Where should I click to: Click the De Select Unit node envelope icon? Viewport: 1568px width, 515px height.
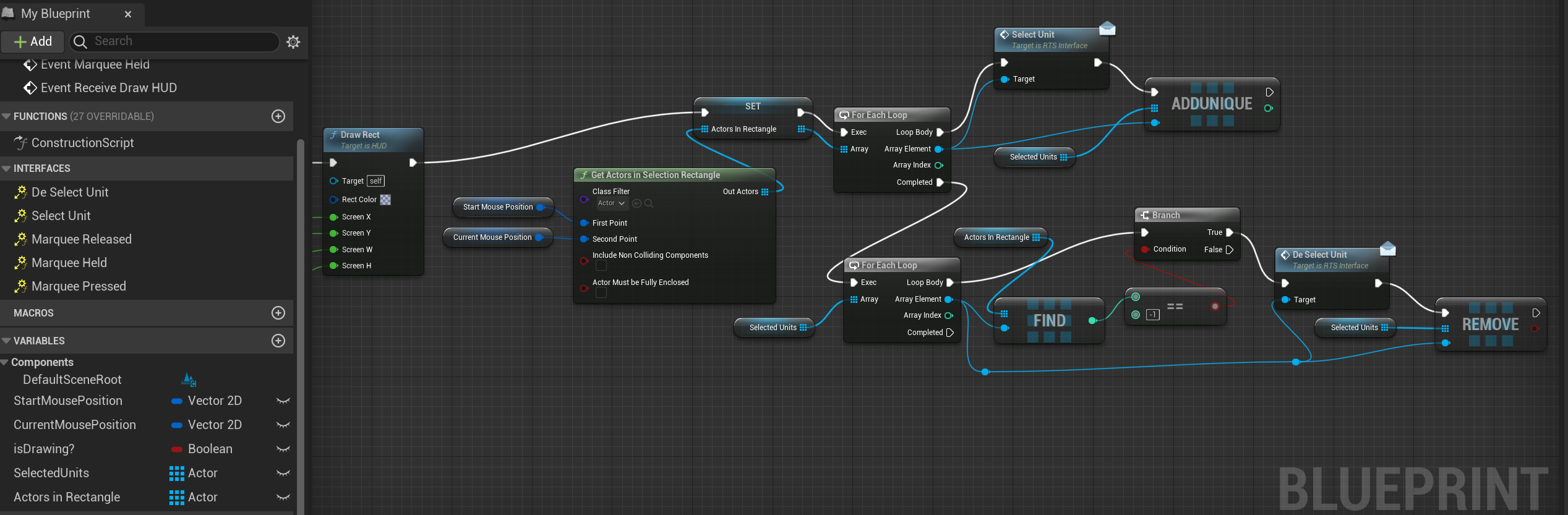(x=1388, y=249)
